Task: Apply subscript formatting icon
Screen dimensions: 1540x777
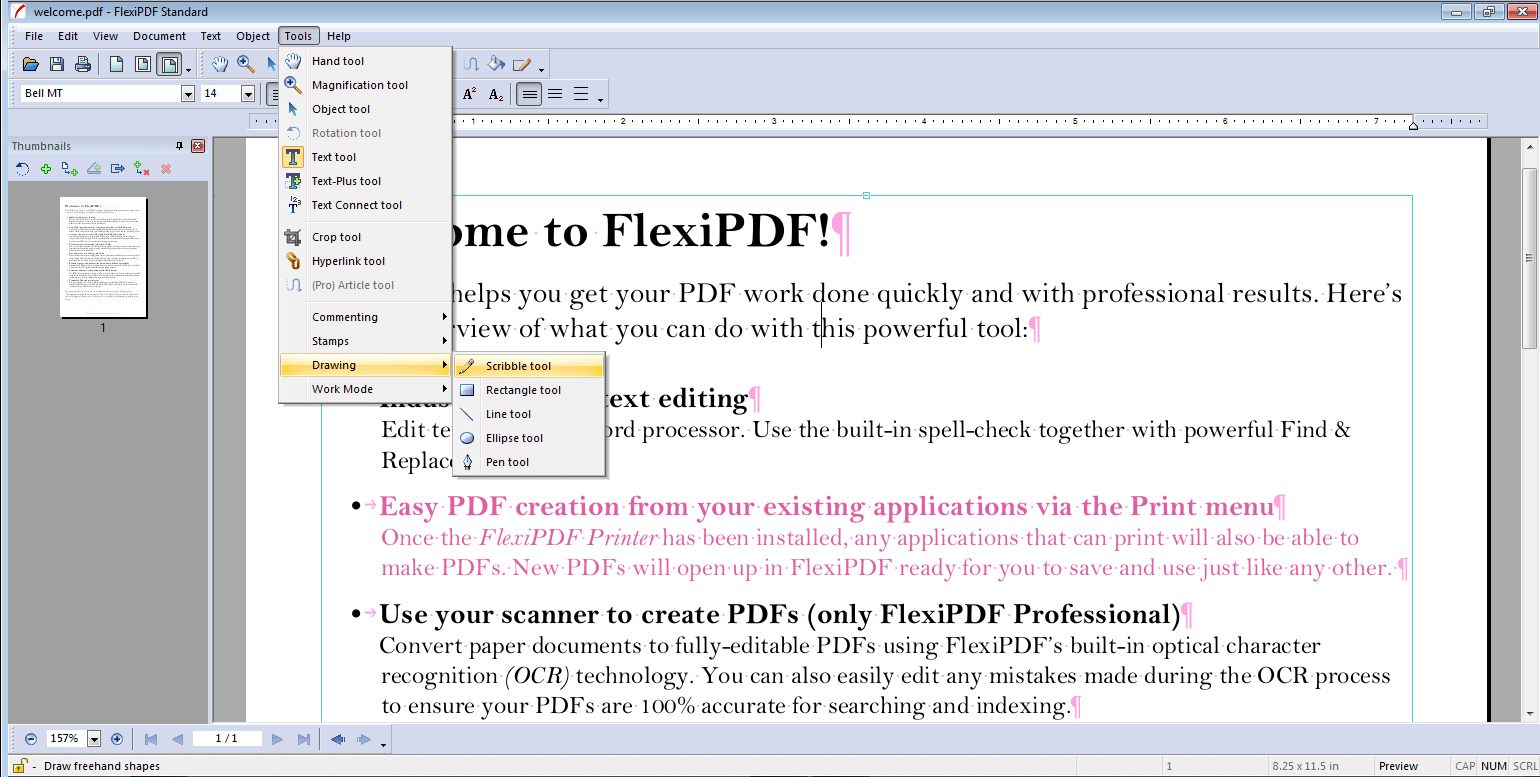Action: point(496,94)
